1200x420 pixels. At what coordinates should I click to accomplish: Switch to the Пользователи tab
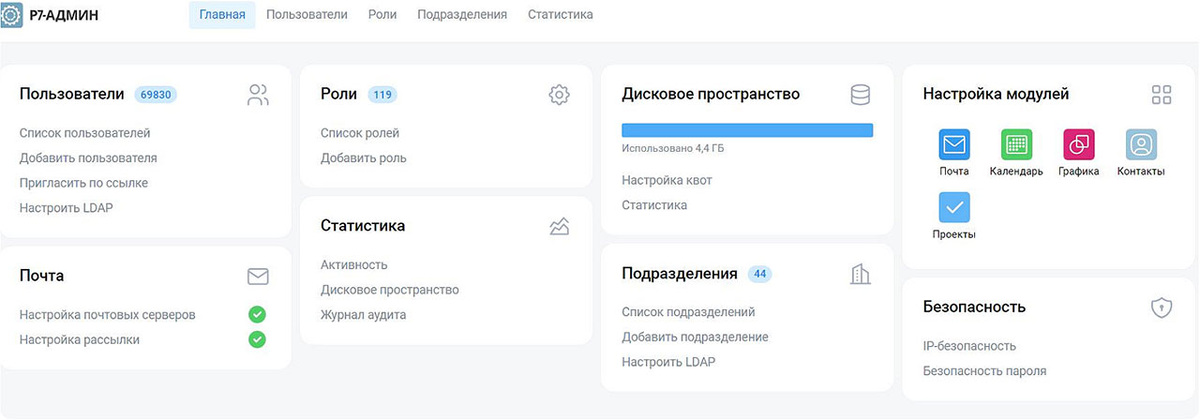pos(307,15)
